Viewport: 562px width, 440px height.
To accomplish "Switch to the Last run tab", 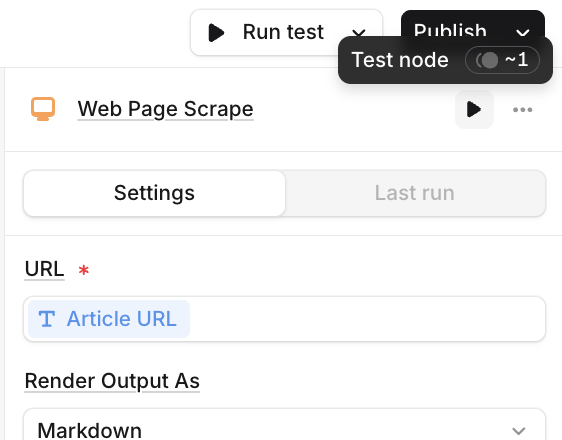I will [415, 193].
